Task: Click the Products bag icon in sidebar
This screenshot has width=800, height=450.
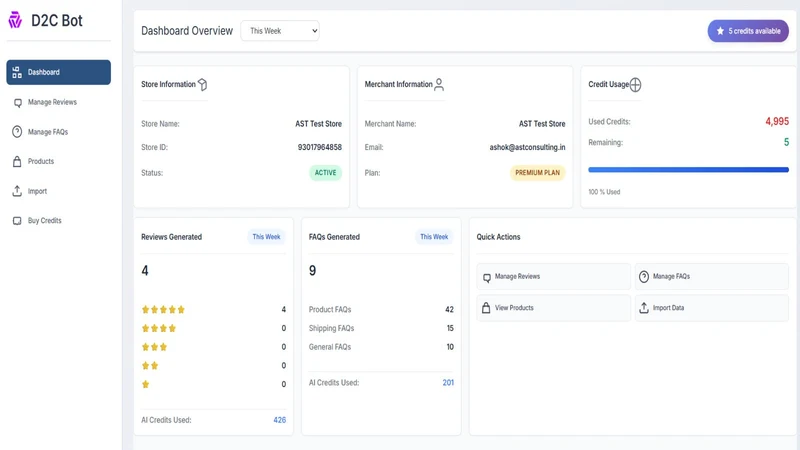Action: [17, 161]
